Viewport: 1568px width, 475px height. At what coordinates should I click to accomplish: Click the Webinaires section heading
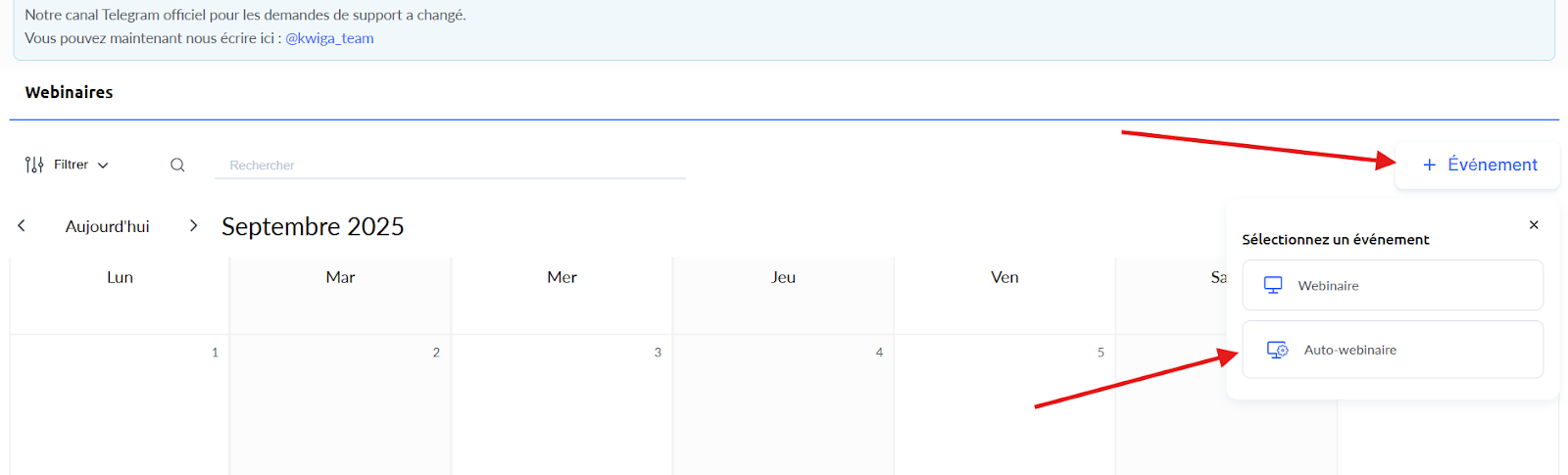coord(69,92)
